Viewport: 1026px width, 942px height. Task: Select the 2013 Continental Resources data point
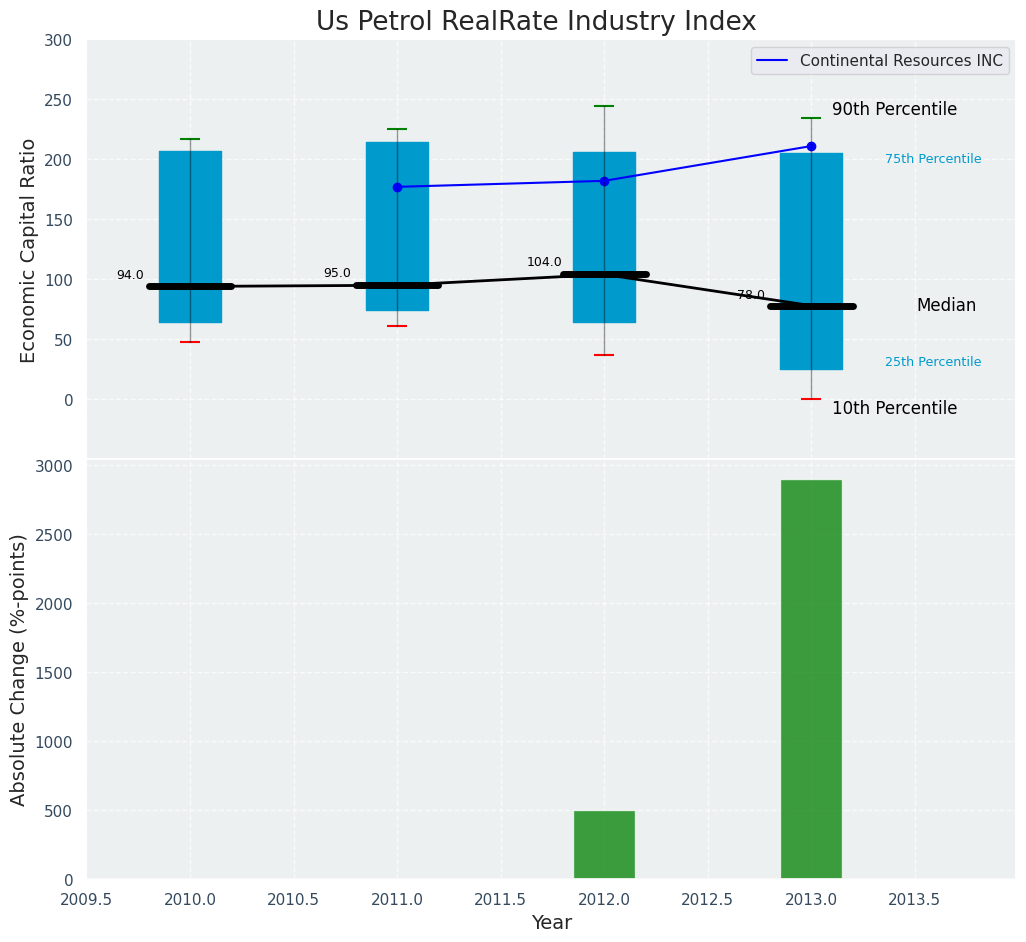pos(811,146)
